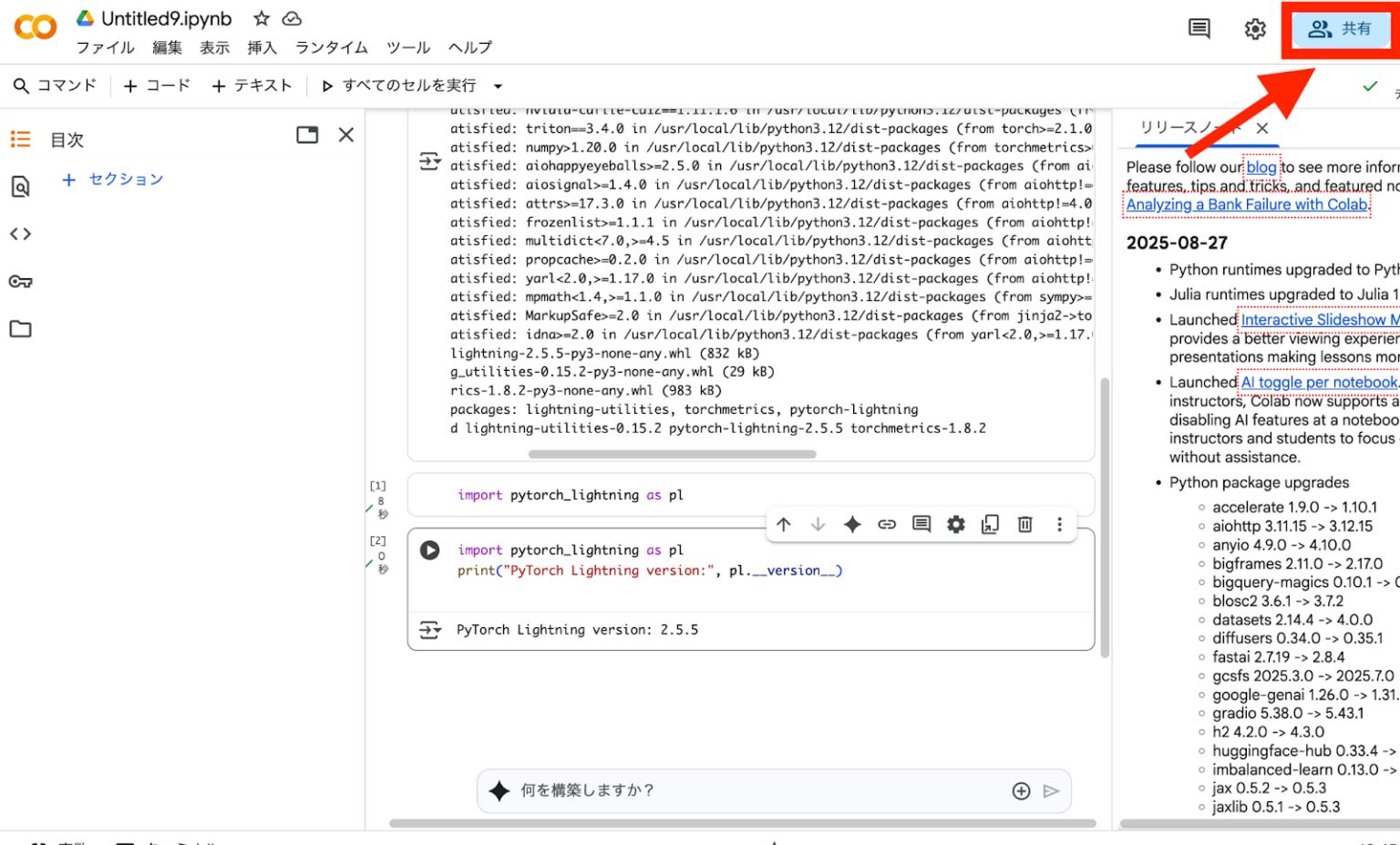Run the PyTorch Lightning version cell
Screen dimensions: 1400x845
tap(429, 550)
